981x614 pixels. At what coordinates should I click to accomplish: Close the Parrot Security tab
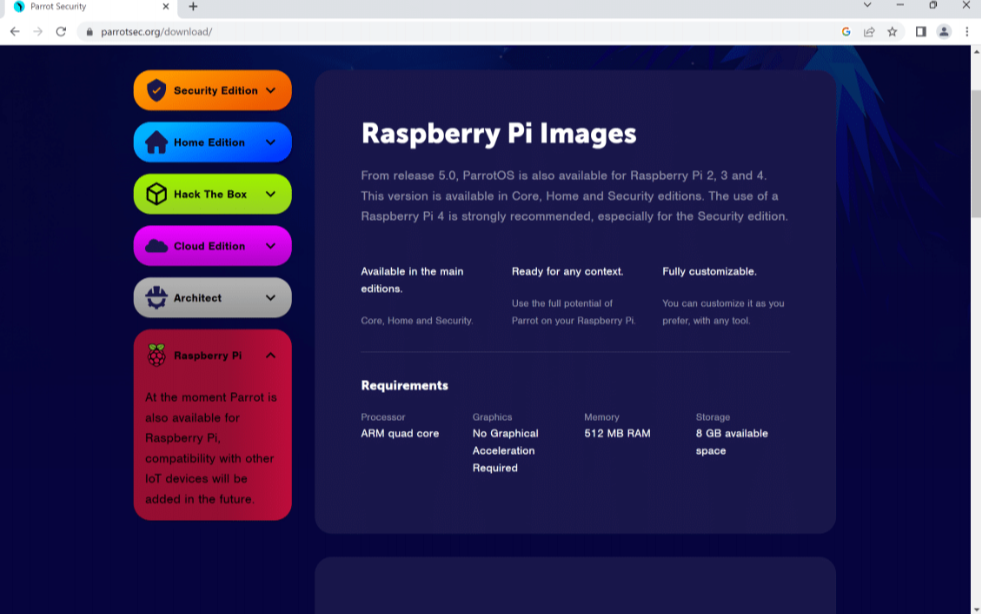(165, 6)
